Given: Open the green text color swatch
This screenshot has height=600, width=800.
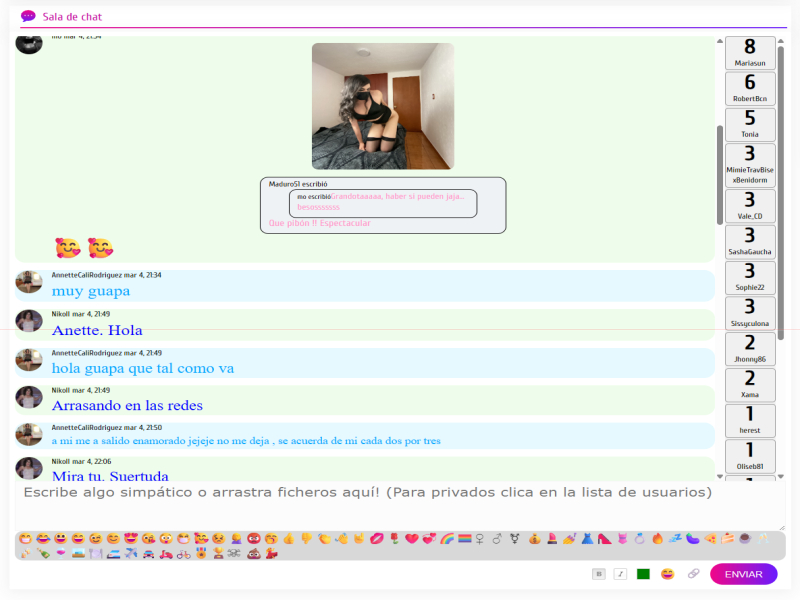Looking at the screenshot, I should 643,574.
